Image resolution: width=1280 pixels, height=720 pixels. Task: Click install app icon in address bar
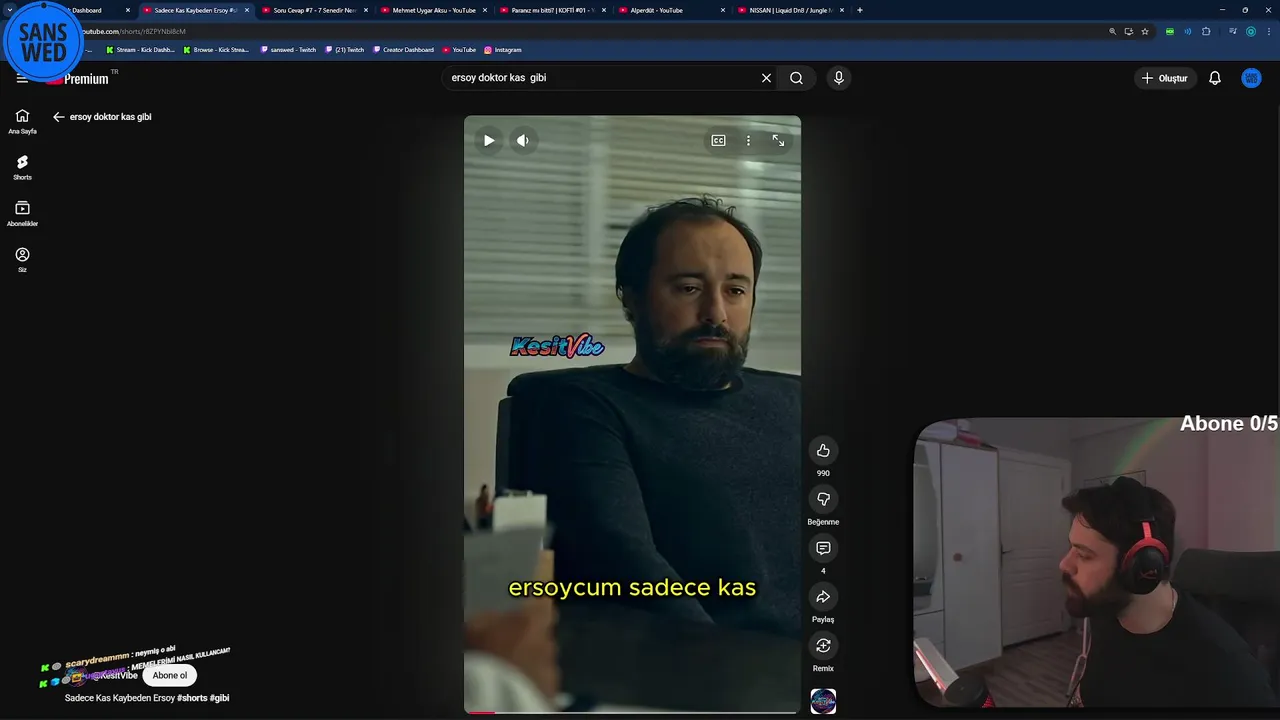tap(1128, 31)
